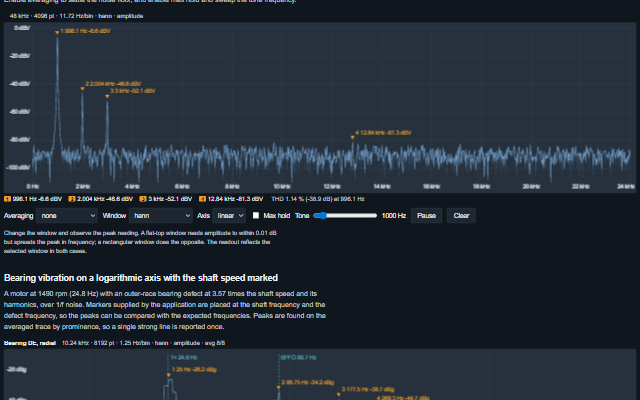Click peak marker 4 triangle at 12.84 kHz
The height and width of the screenshot is (400, 640).
coord(353,138)
